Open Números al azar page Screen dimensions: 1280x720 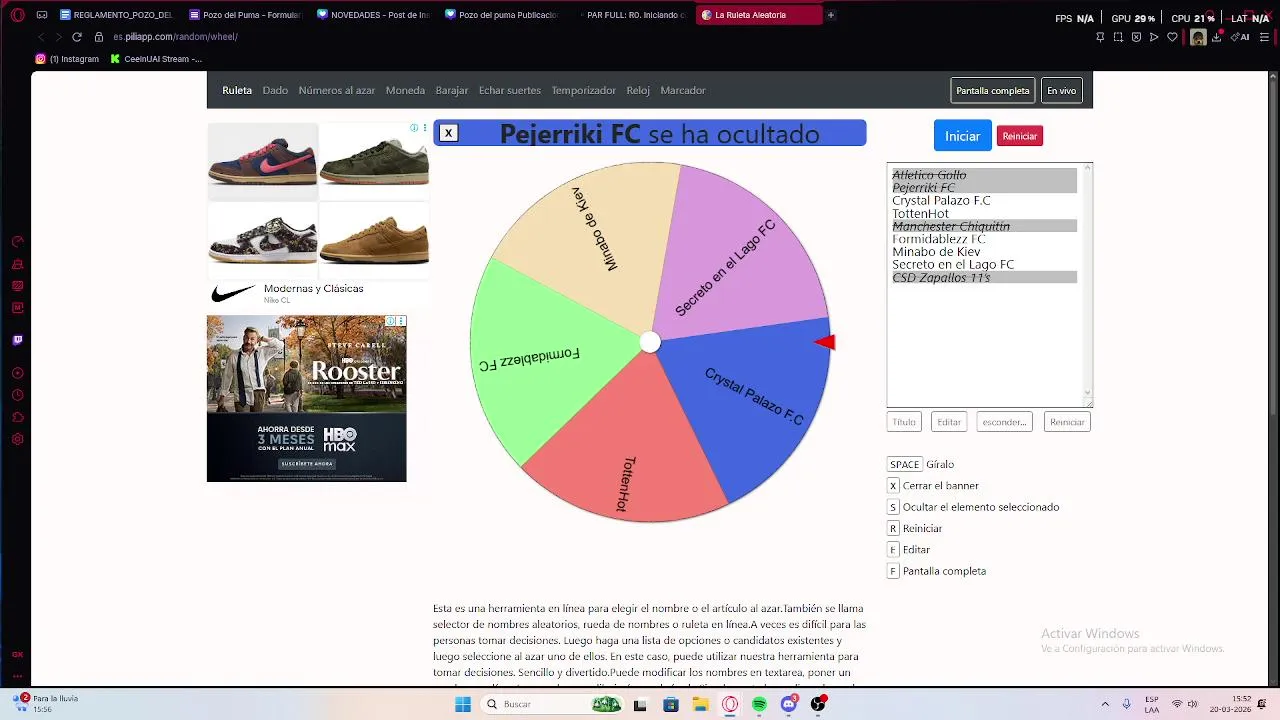click(337, 90)
